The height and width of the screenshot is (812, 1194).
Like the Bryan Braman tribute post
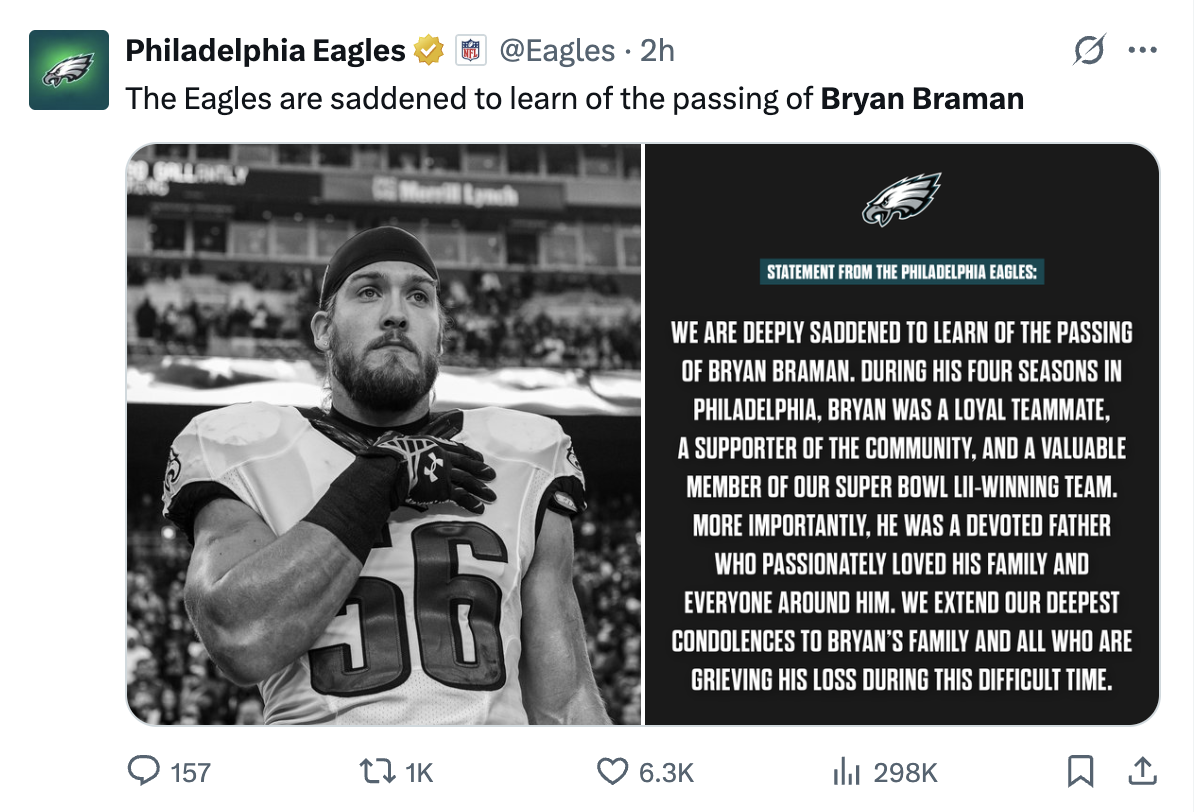[611, 771]
